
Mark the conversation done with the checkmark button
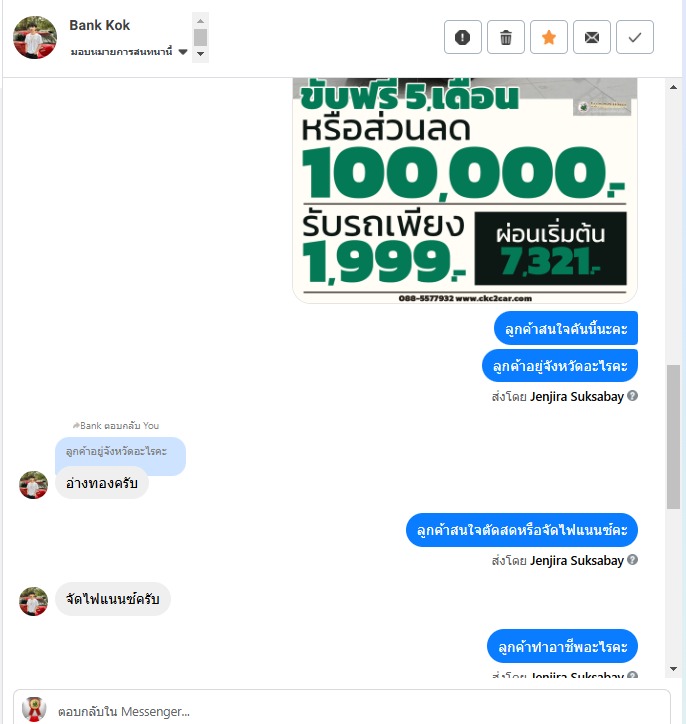point(635,37)
